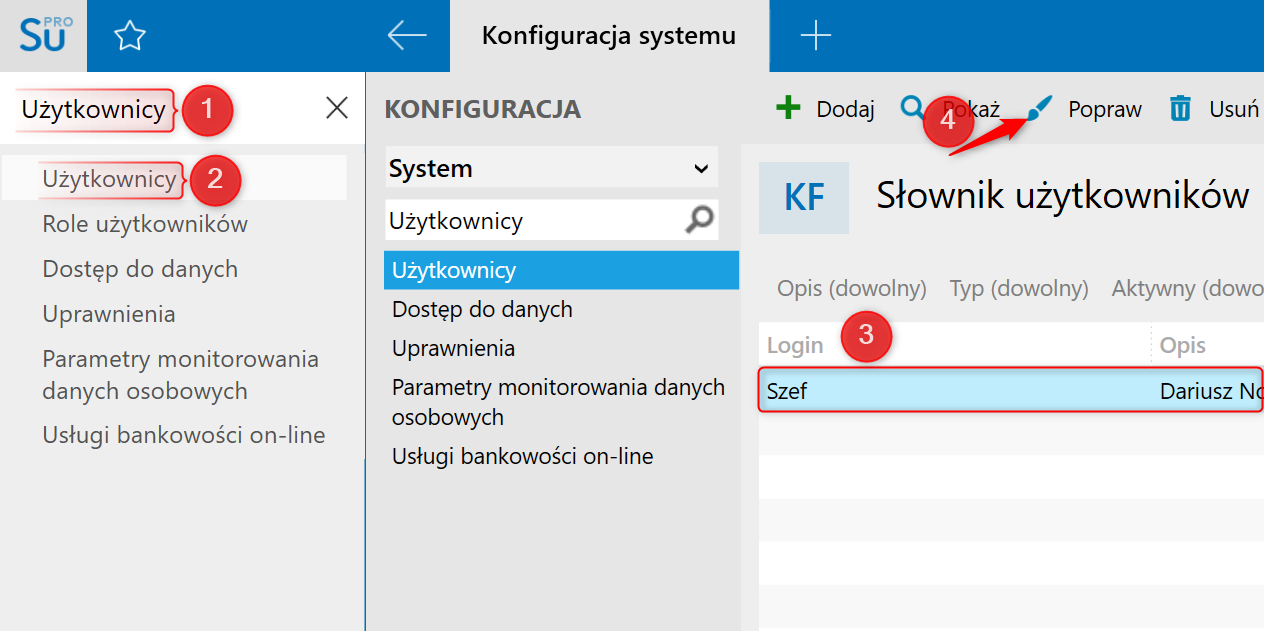Click the search magnifier in configuration filter
1264x631 pixels.
point(701,219)
